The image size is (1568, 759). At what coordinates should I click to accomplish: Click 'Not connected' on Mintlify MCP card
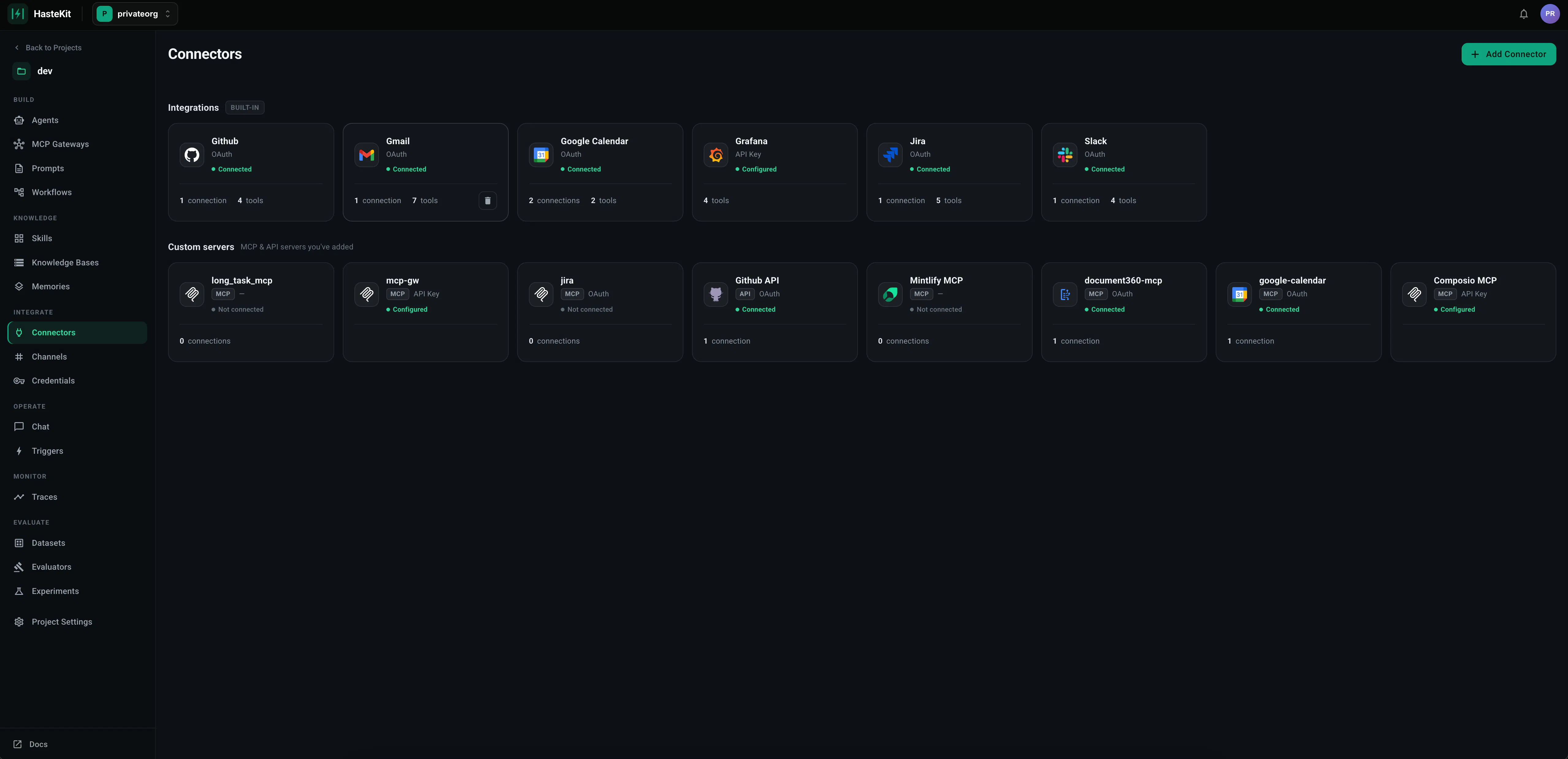(935, 310)
